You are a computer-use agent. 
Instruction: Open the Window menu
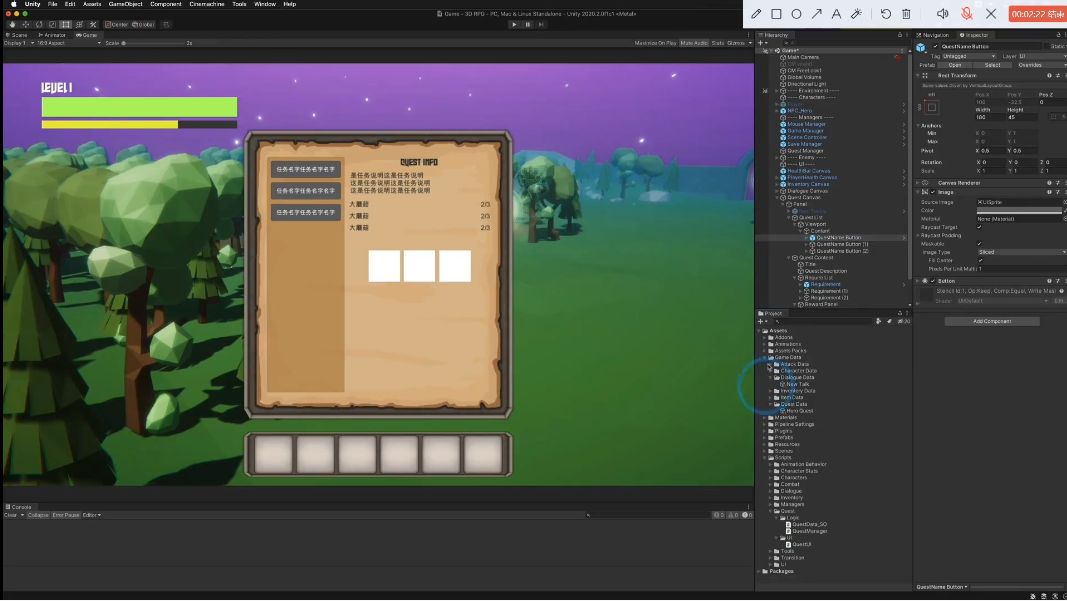(265, 4)
